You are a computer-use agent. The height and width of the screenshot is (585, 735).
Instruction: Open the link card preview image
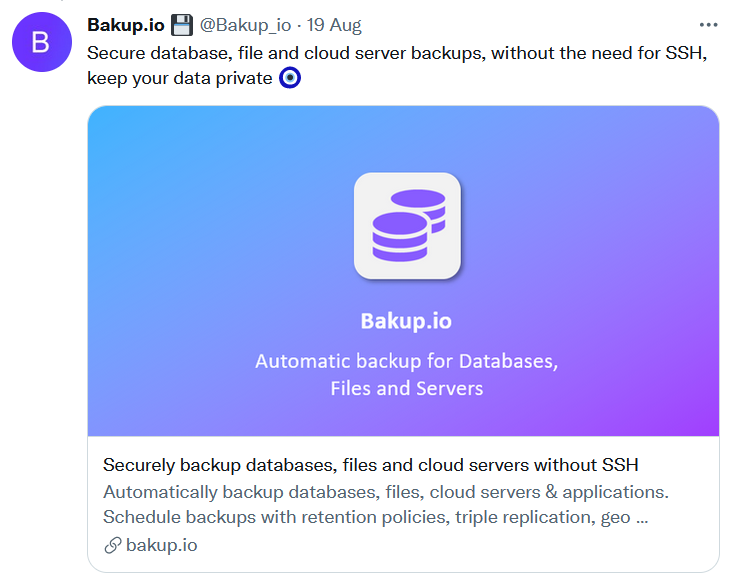pyautogui.click(x=403, y=271)
